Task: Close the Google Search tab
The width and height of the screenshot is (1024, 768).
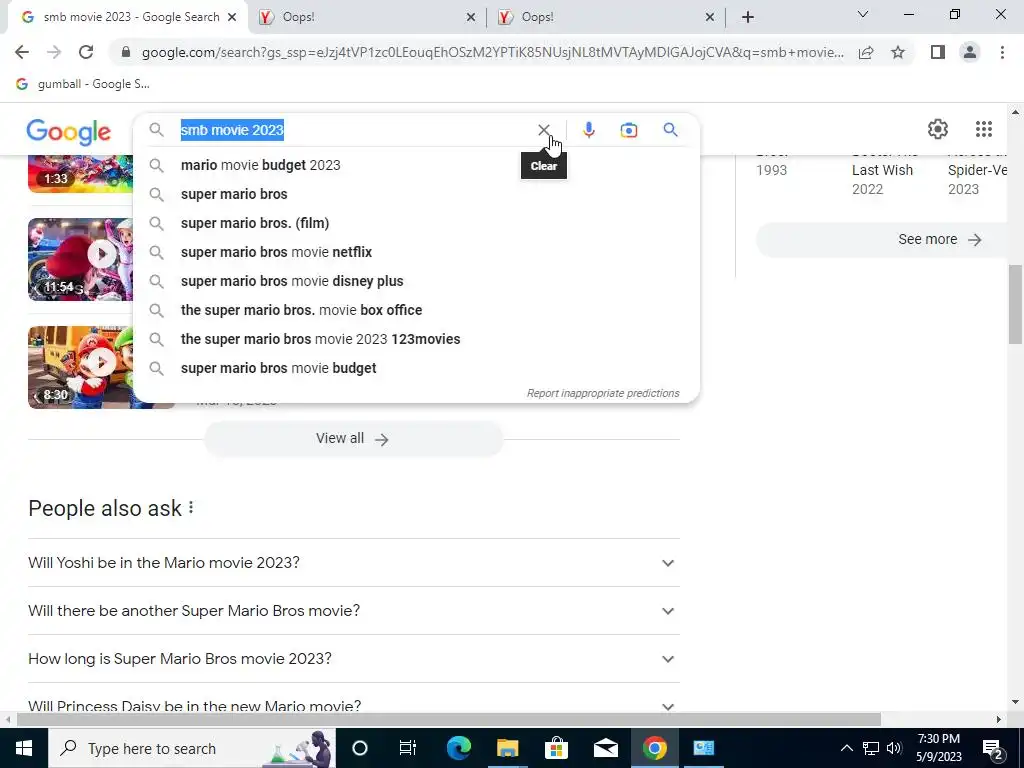Action: coord(232,18)
